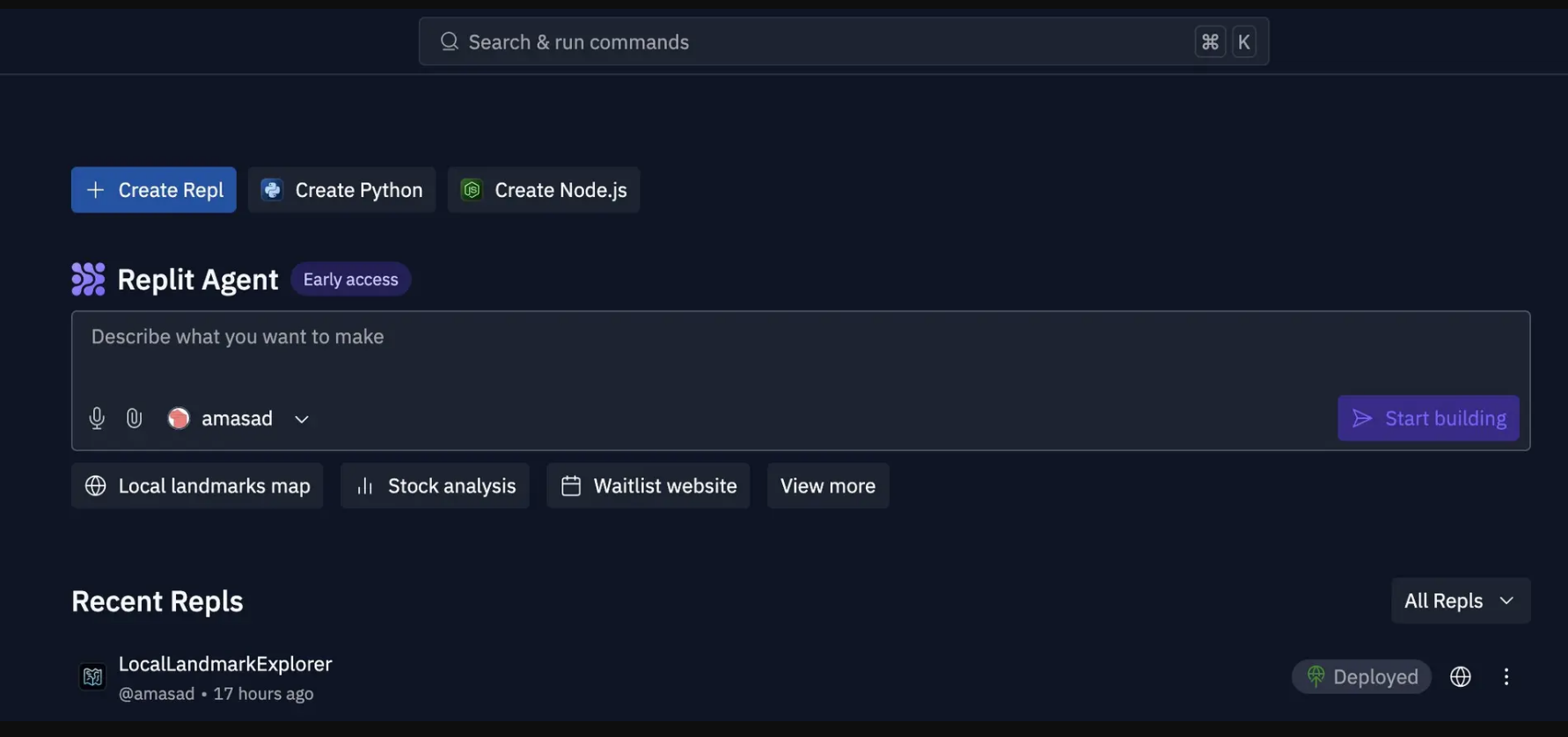Screen dimensions: 1568x737
Task: Choose the Stock analysis suggestion
Action: pyautogui.click(x=435, y=485)
